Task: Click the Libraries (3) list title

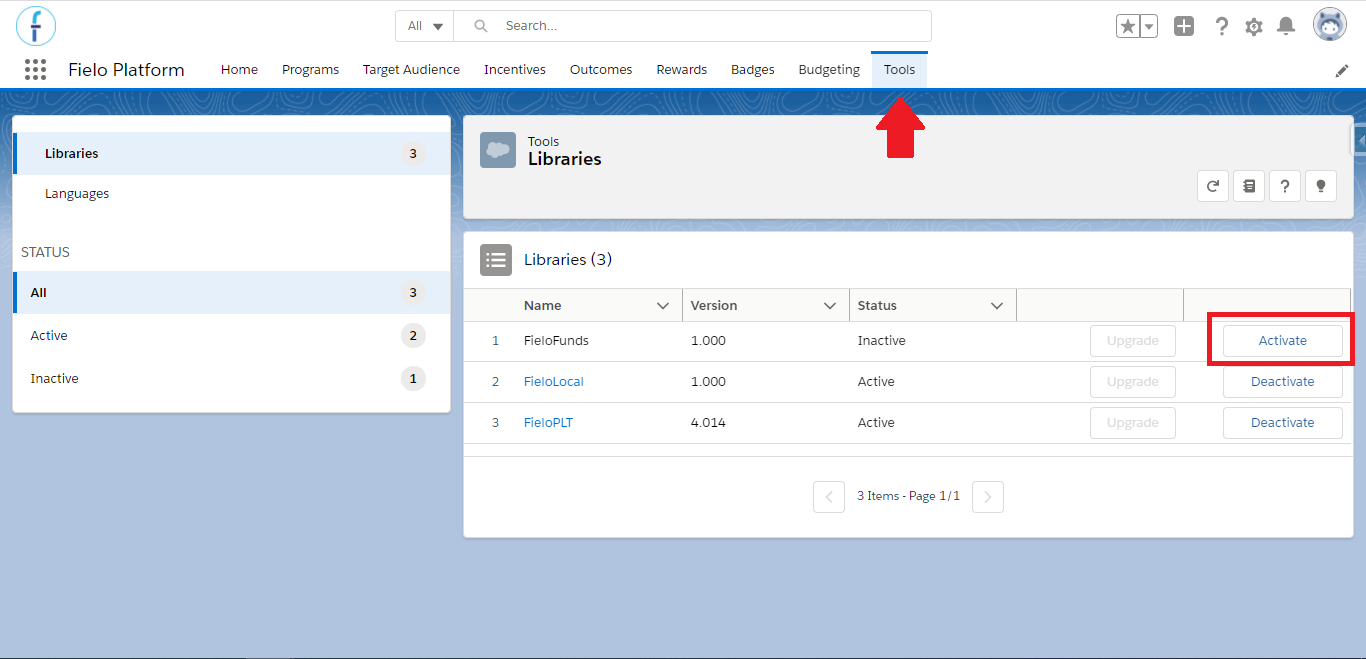Action: tap(568, 260)
